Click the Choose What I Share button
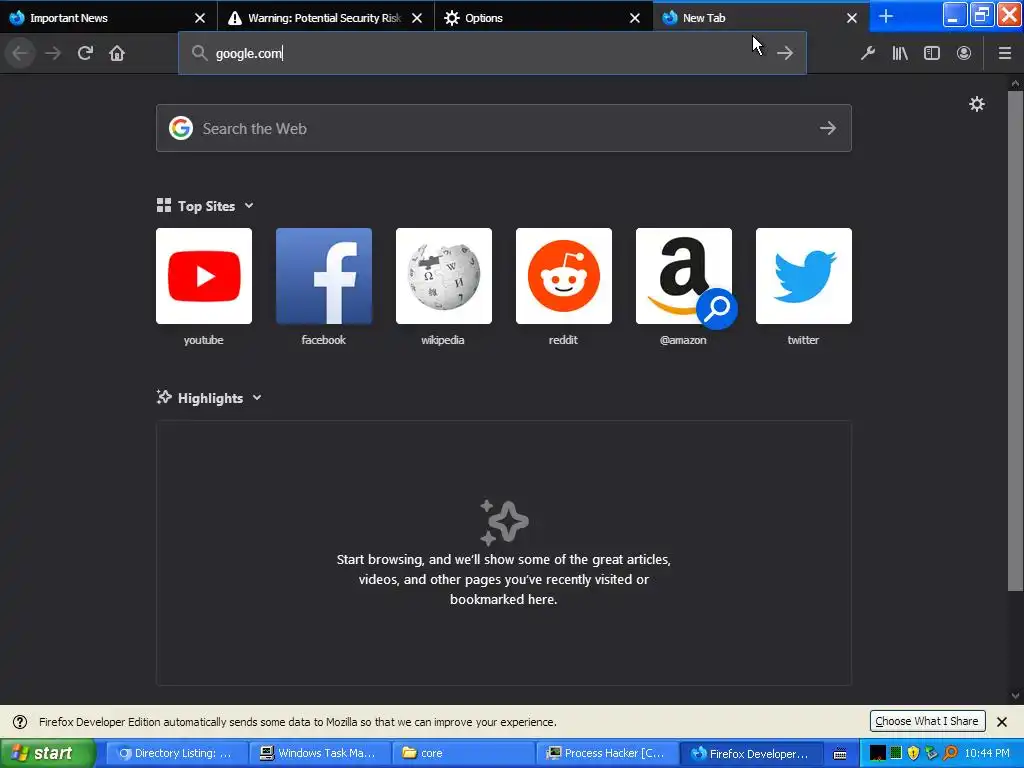The image size is (1024, 768). coord(927,721)
